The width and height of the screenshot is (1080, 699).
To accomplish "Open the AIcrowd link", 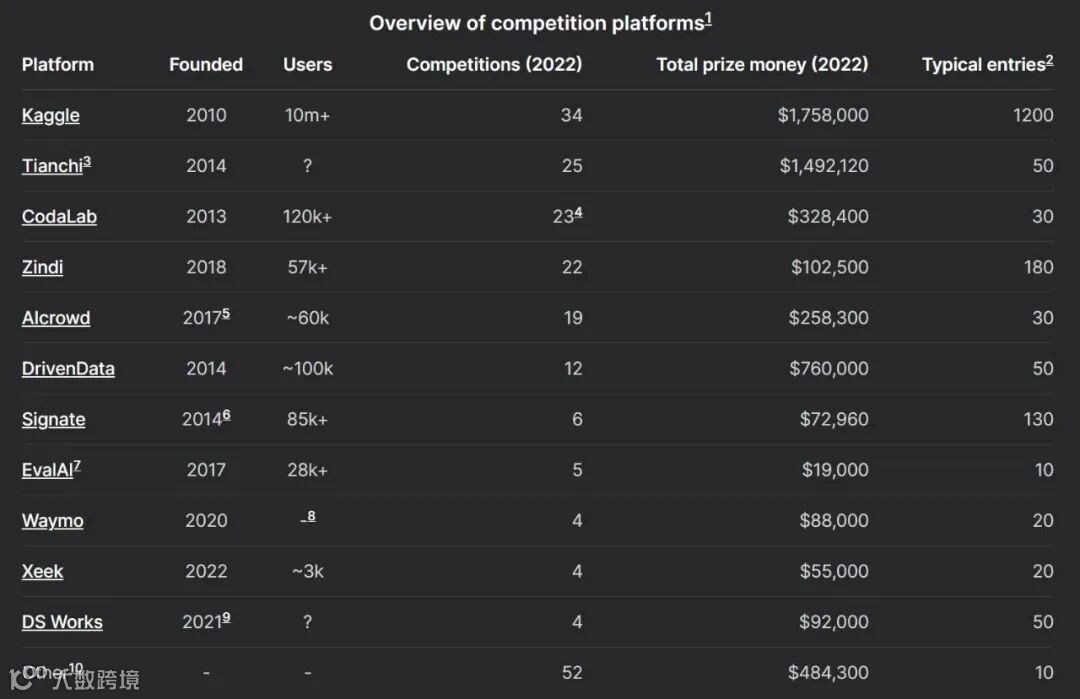I will click(x=56, y=318).
